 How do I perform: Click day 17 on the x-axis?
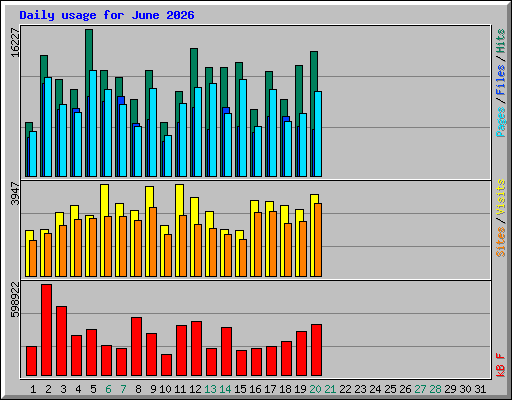270,389
